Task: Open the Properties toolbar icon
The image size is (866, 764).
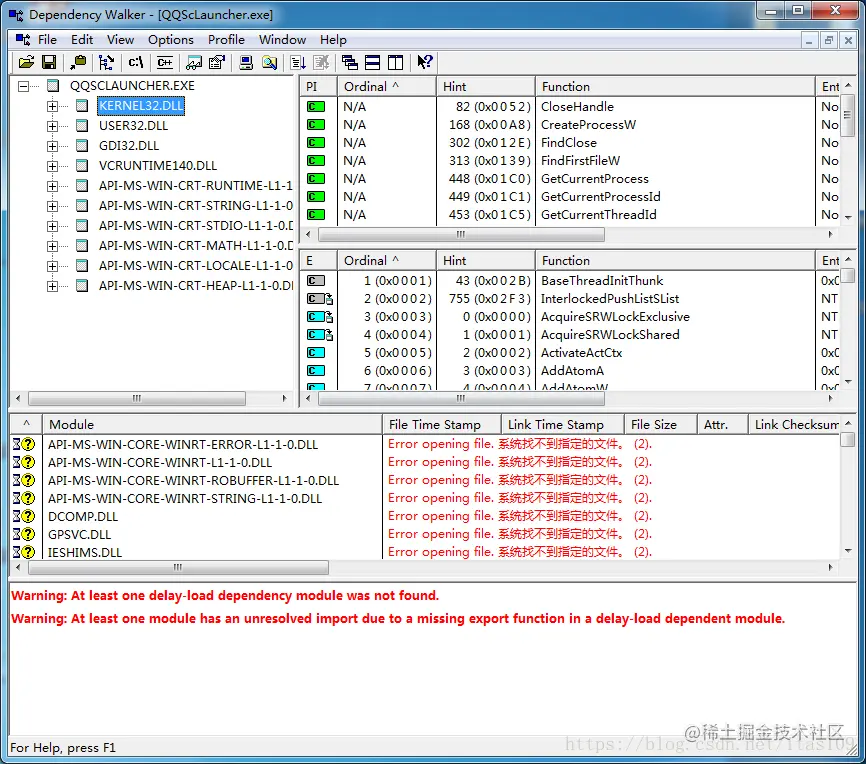Action: tap(217, 62)
